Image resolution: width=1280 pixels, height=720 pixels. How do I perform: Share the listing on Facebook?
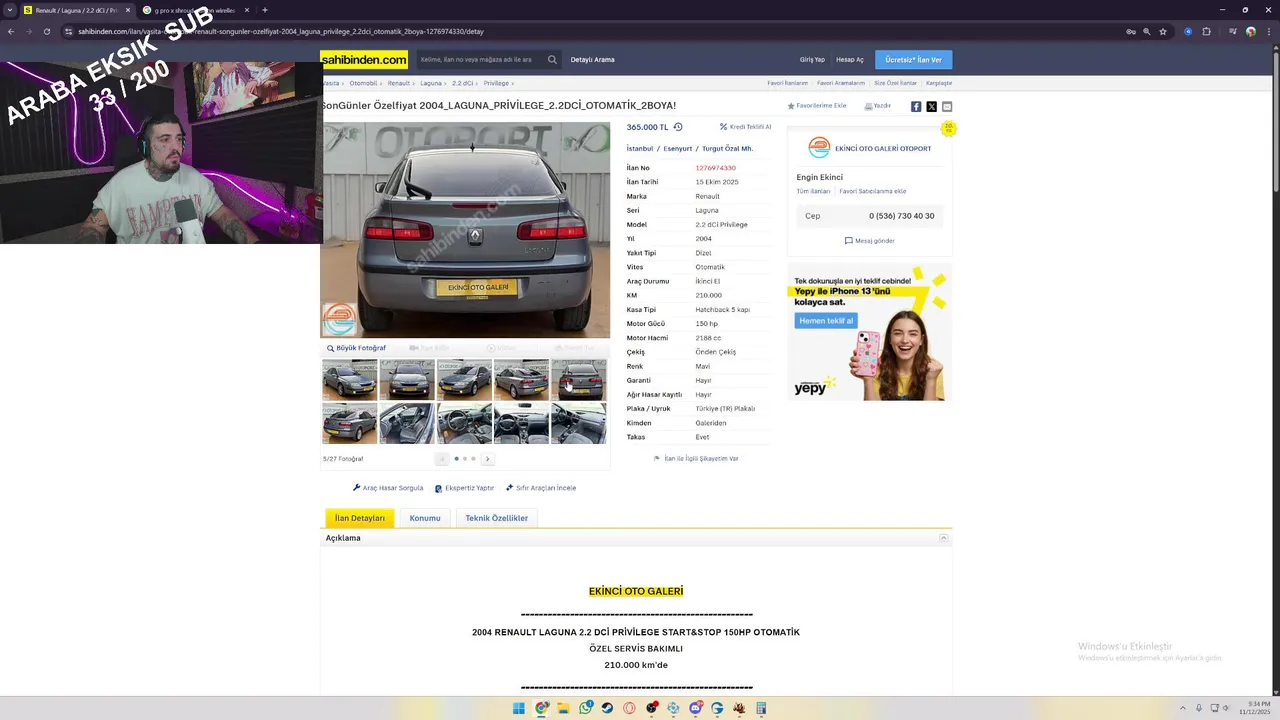916,106
